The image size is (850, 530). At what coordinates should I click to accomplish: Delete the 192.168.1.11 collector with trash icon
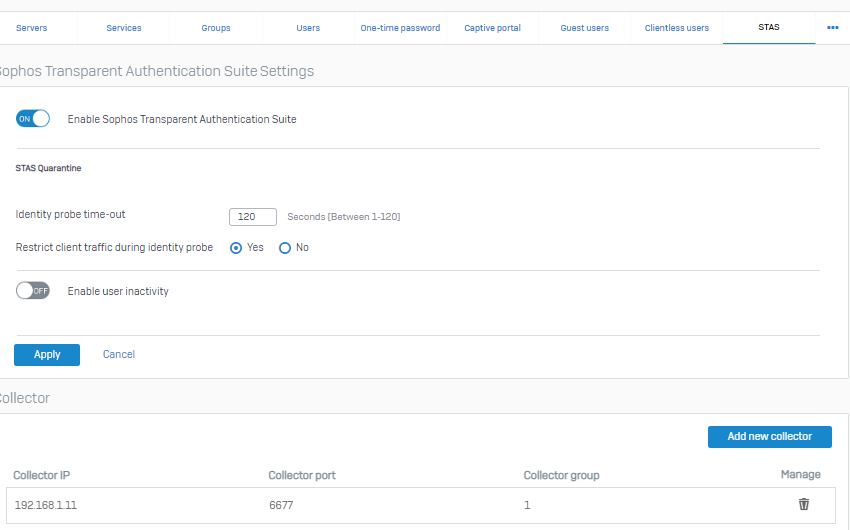tap(803, 505)
